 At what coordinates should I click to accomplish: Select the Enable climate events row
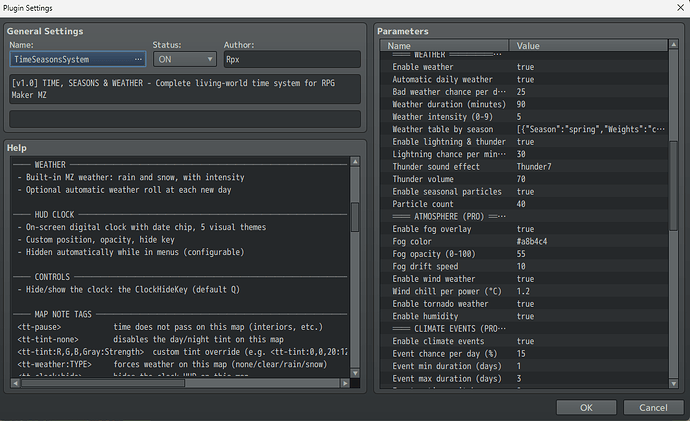(x=524, y=341)
